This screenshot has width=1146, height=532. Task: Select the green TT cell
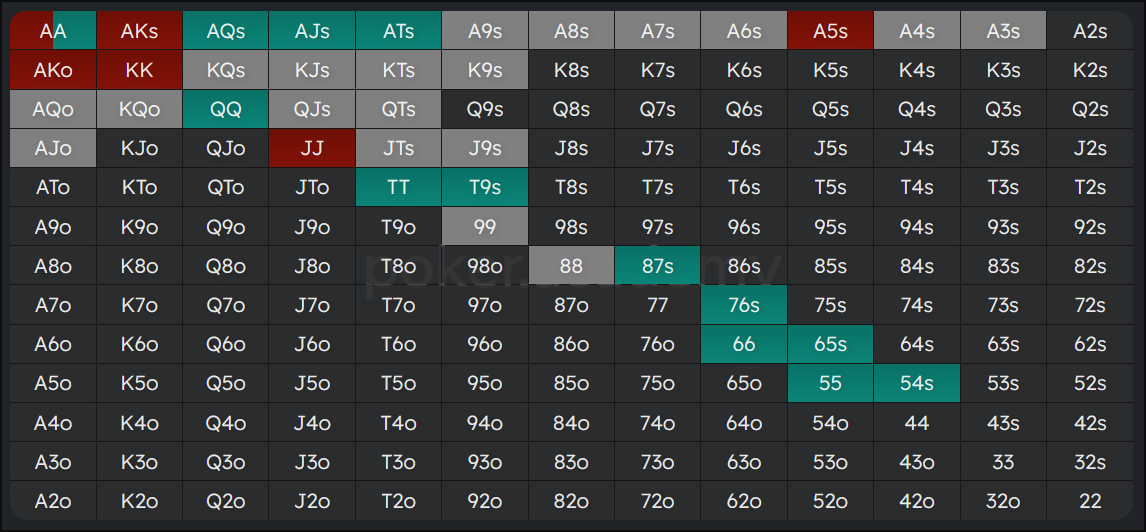coord(398,187)
